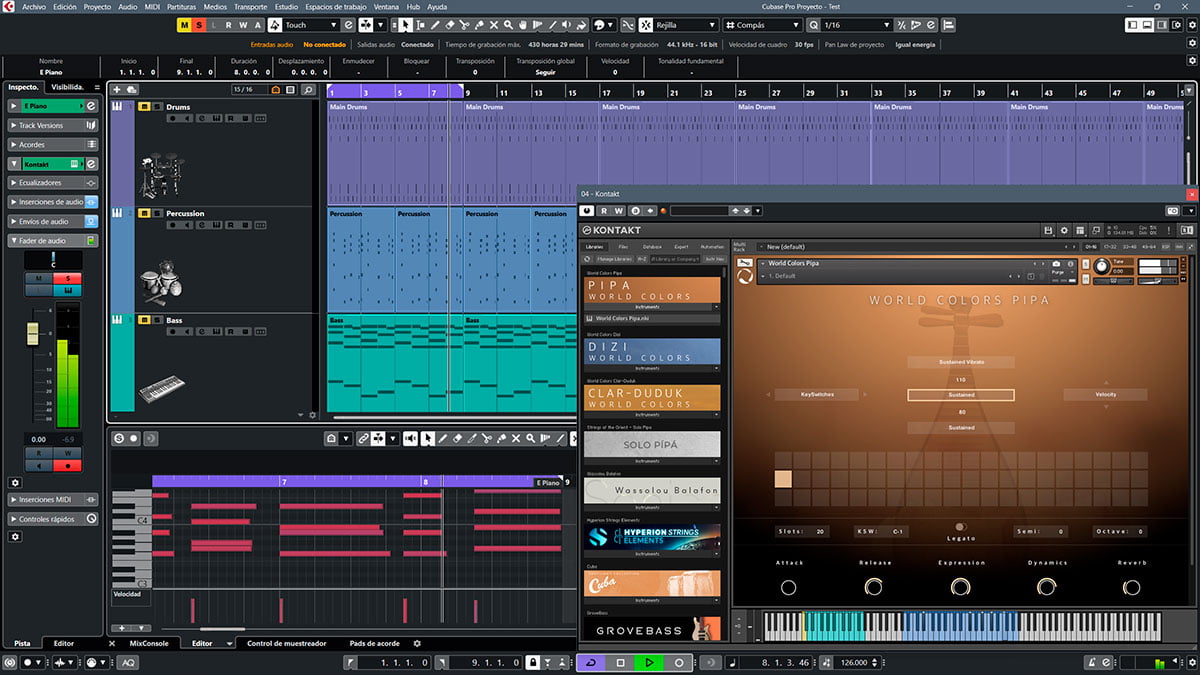1200x675 pixels.
Task: Click Kontakt save disk icon
Action: point(1047,231)
